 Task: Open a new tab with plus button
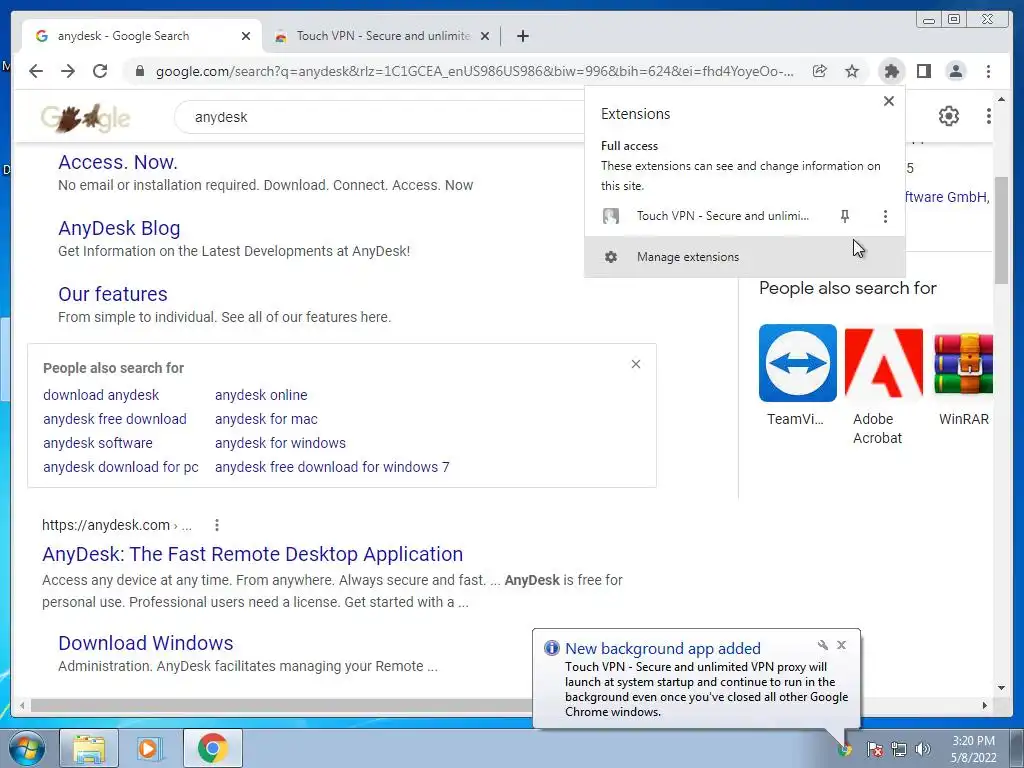pyautogui.click(x=522, y=36)
